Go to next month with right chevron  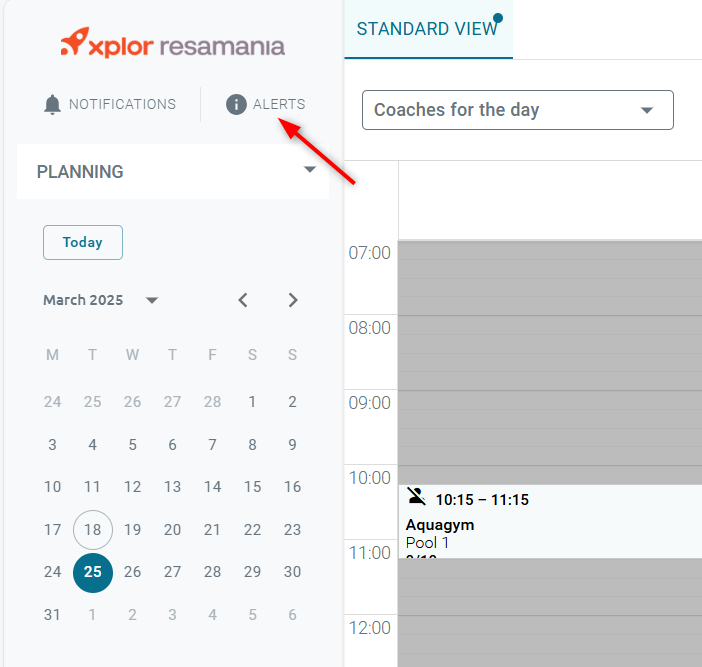293,300
